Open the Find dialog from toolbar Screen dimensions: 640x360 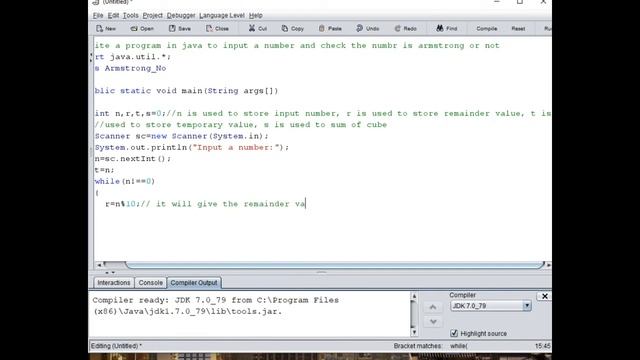coord(447,29)
